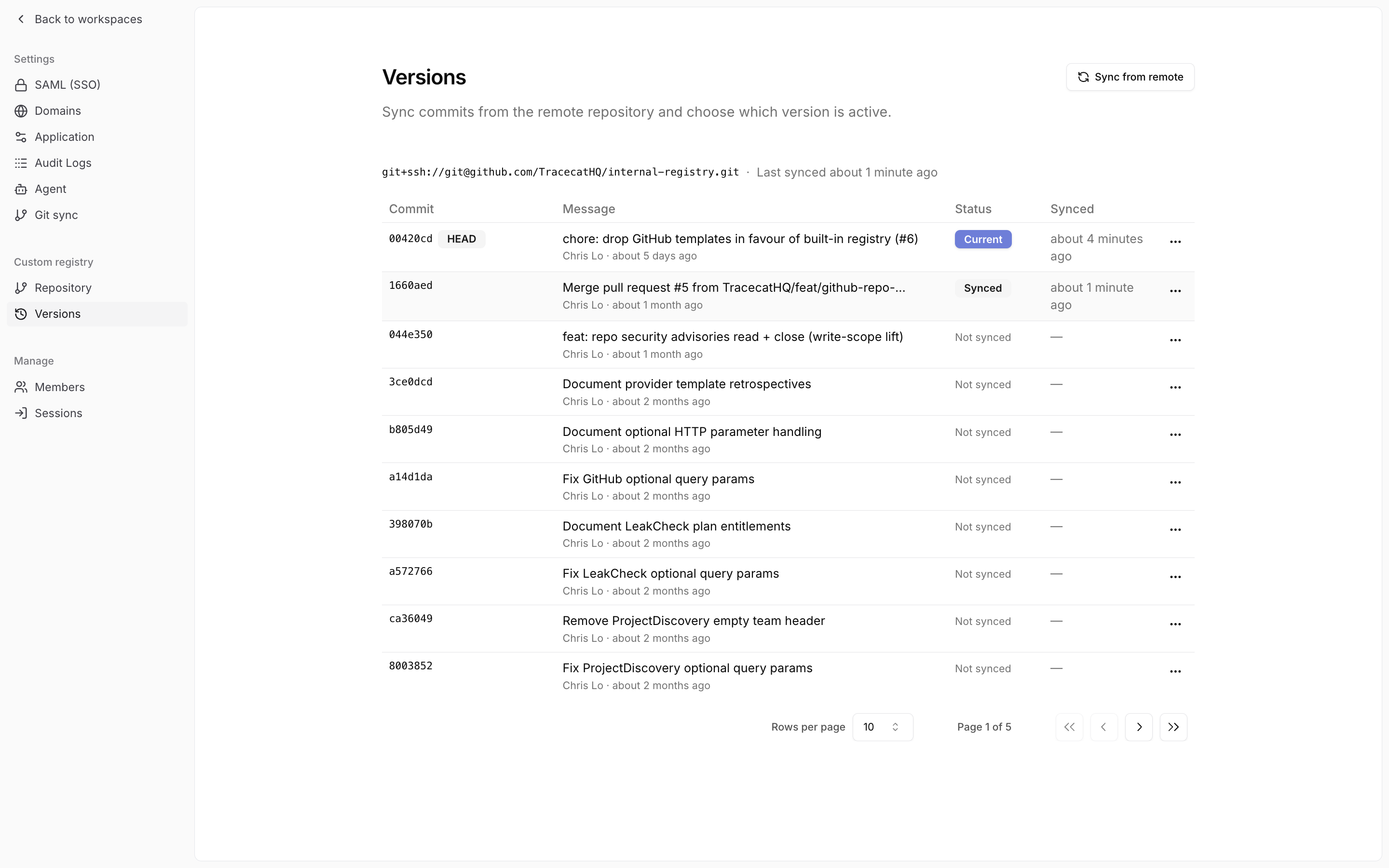Open the Sessions management page
This screenshot has height=868, width=1389.
click(97, 413)
